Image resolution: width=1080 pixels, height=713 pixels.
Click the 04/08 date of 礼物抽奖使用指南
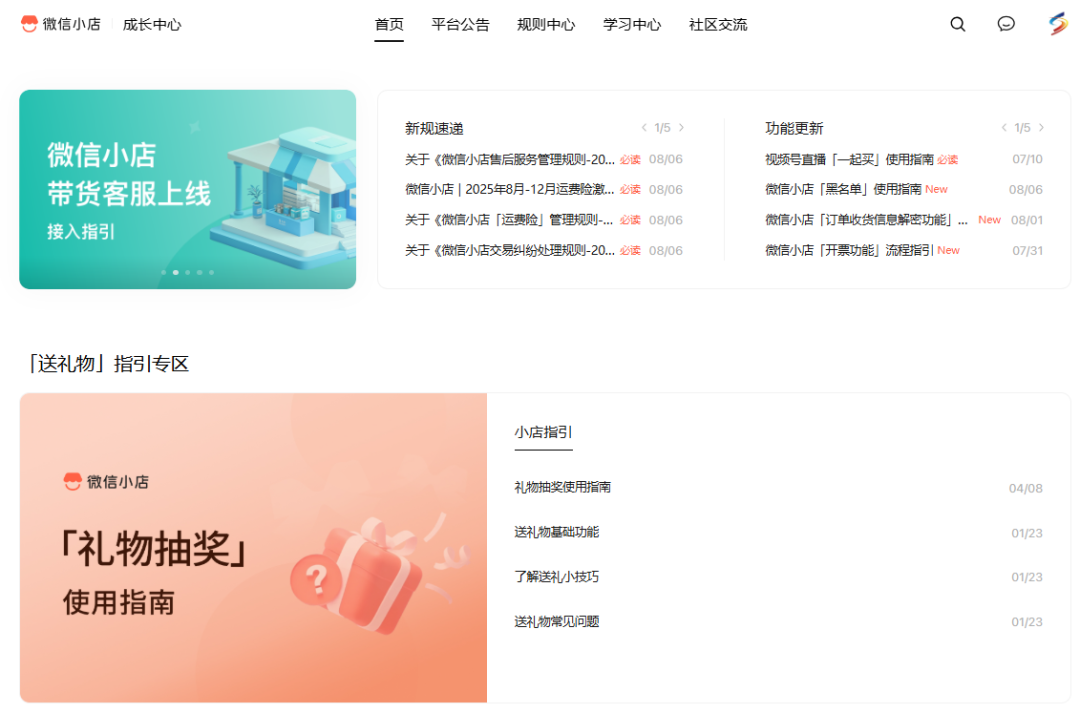click(x=1026, y=488)
